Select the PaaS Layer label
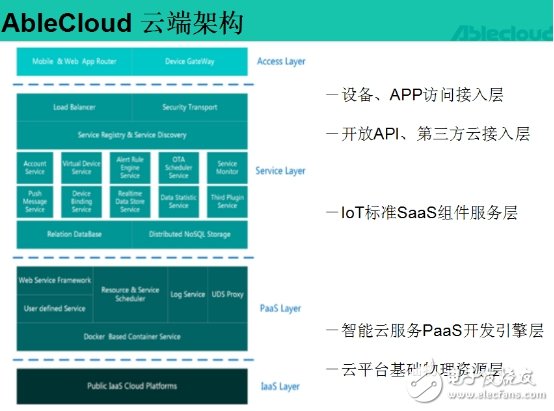554x411 pixels. coord(281,309)
